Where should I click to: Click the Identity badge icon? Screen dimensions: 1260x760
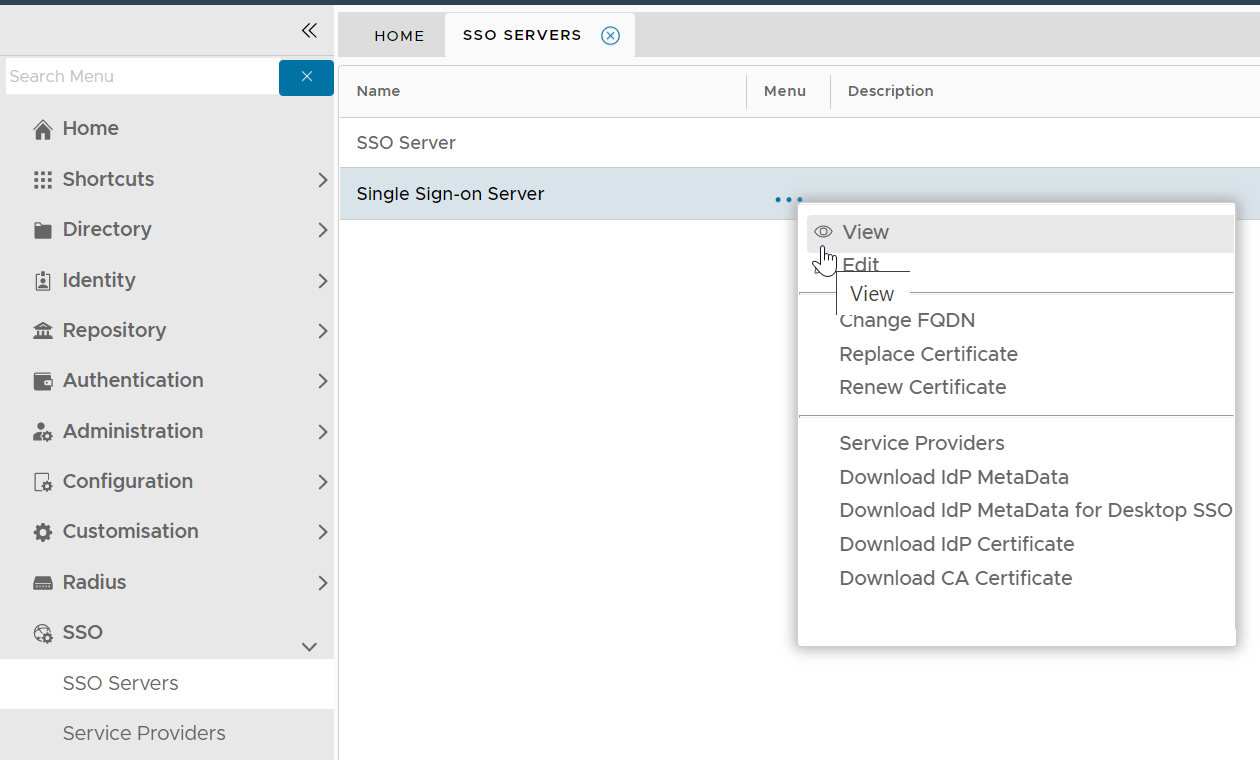(x=42, y=281)
